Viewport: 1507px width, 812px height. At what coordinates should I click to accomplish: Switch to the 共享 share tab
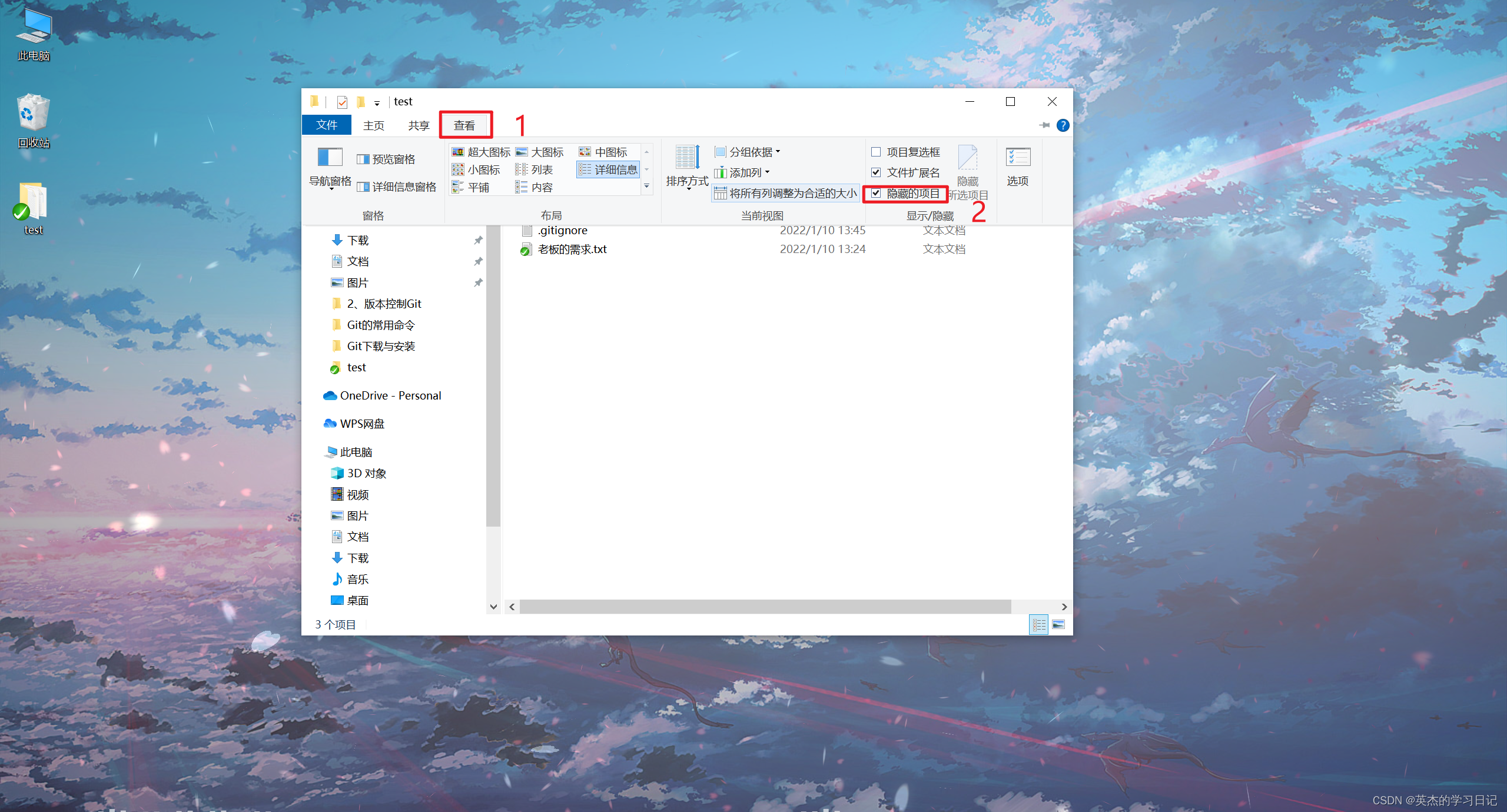419,125
